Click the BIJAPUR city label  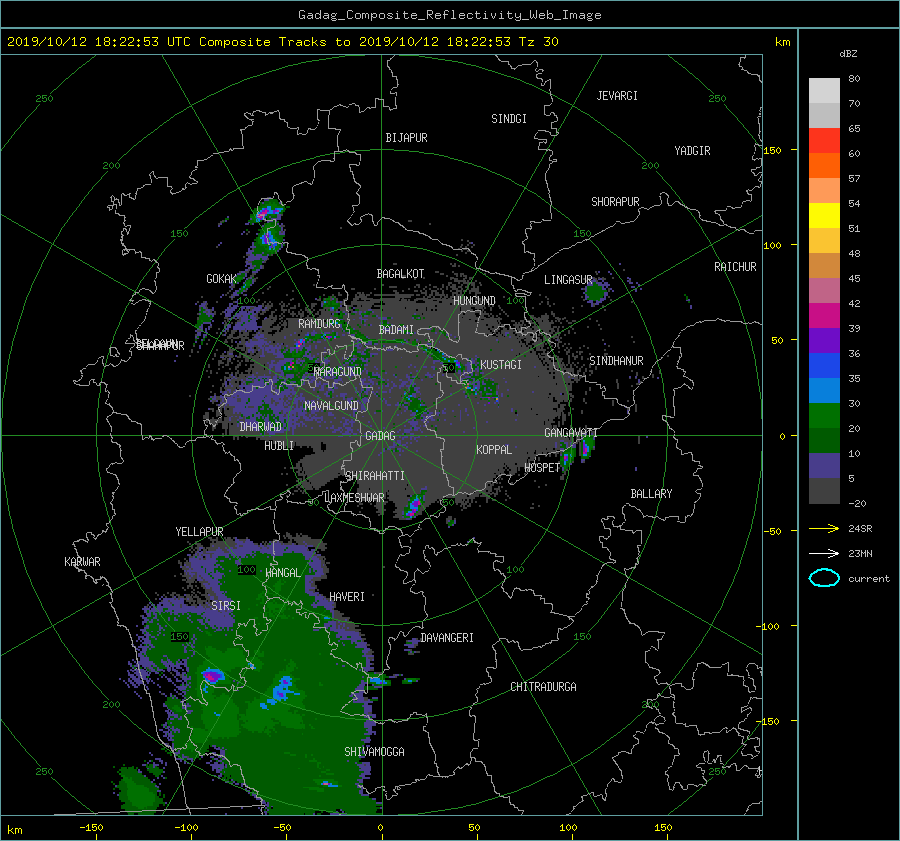[x=406, y=138]
